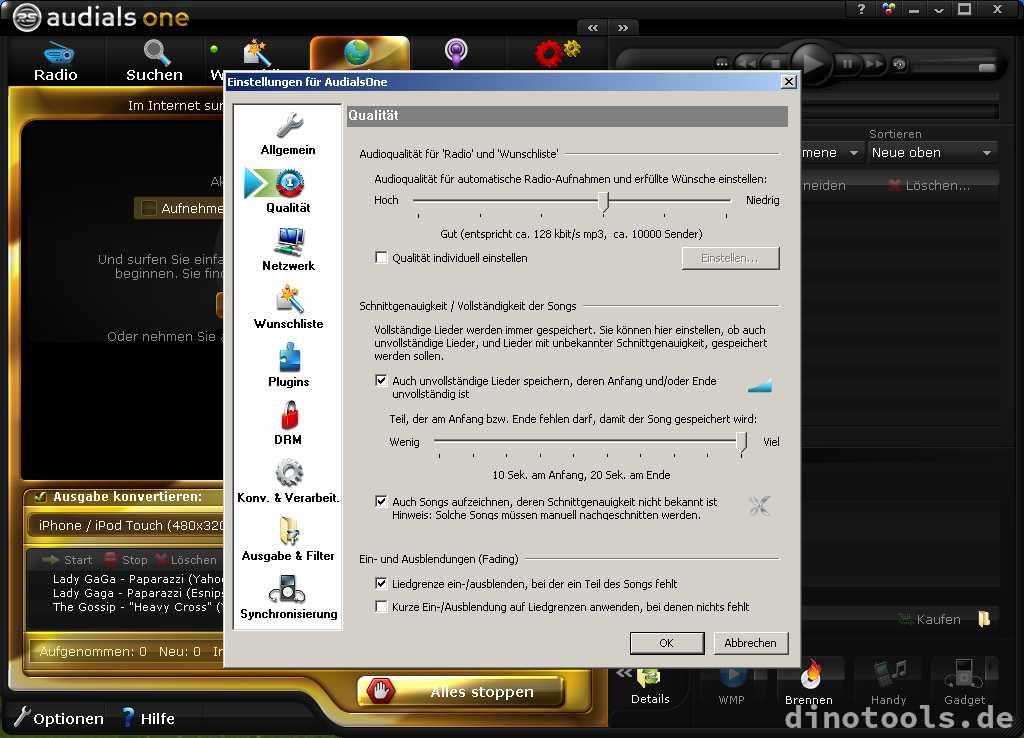Viewport: 1024px width, 738px height.
Task: Click the folder icon next to Kaufen
Action: click(x=984, y=618)
